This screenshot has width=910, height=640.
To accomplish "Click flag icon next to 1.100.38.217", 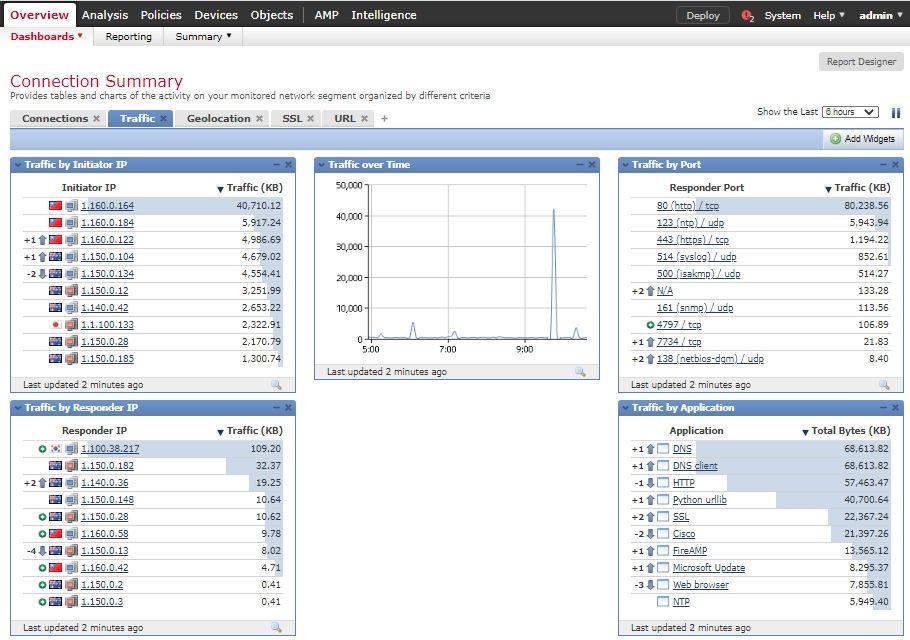I will pyautogui.click(x=56, y=449).
